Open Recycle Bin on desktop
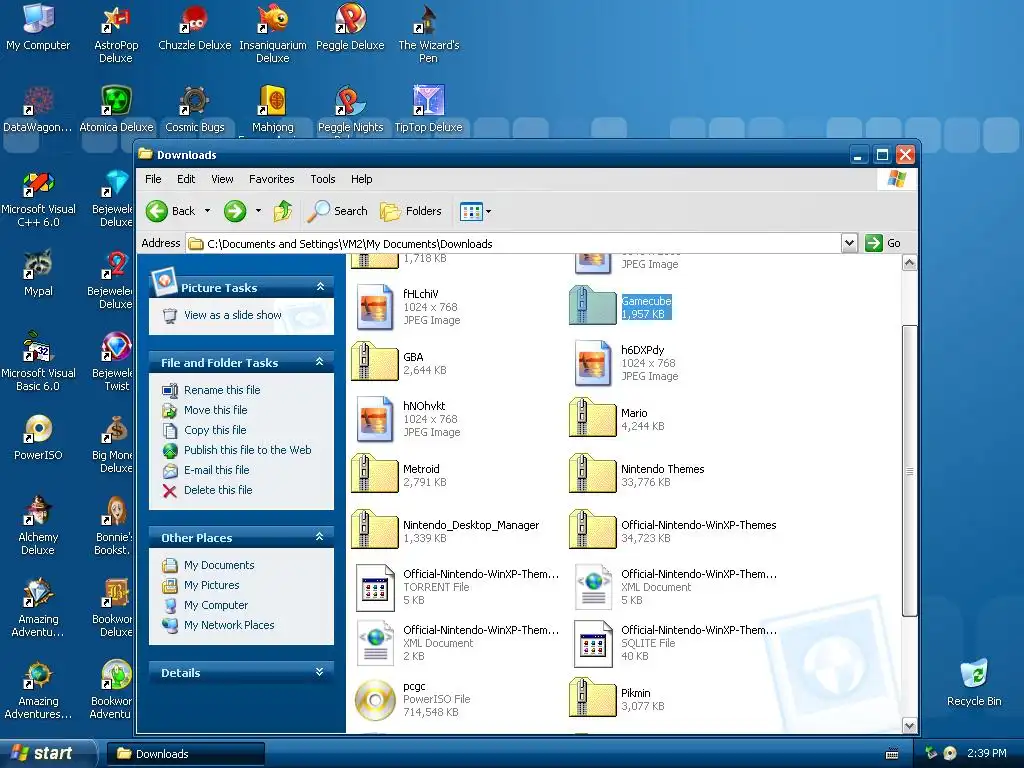 tap(974, 683)
